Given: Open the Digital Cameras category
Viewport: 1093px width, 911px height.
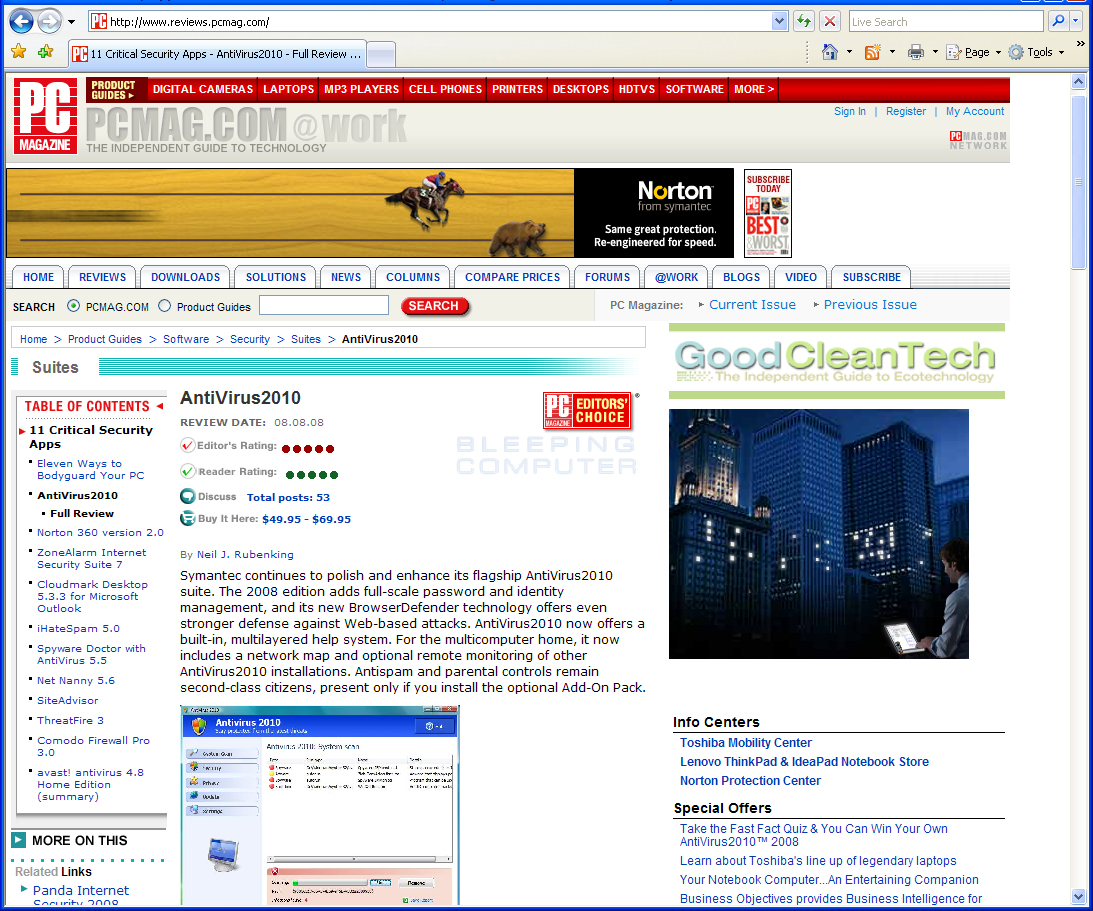Looking at the screenshot, I should (203, 89).
